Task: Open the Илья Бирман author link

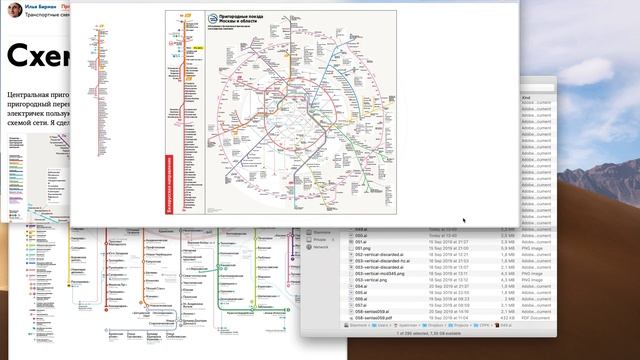Action: tap(41, 7)
